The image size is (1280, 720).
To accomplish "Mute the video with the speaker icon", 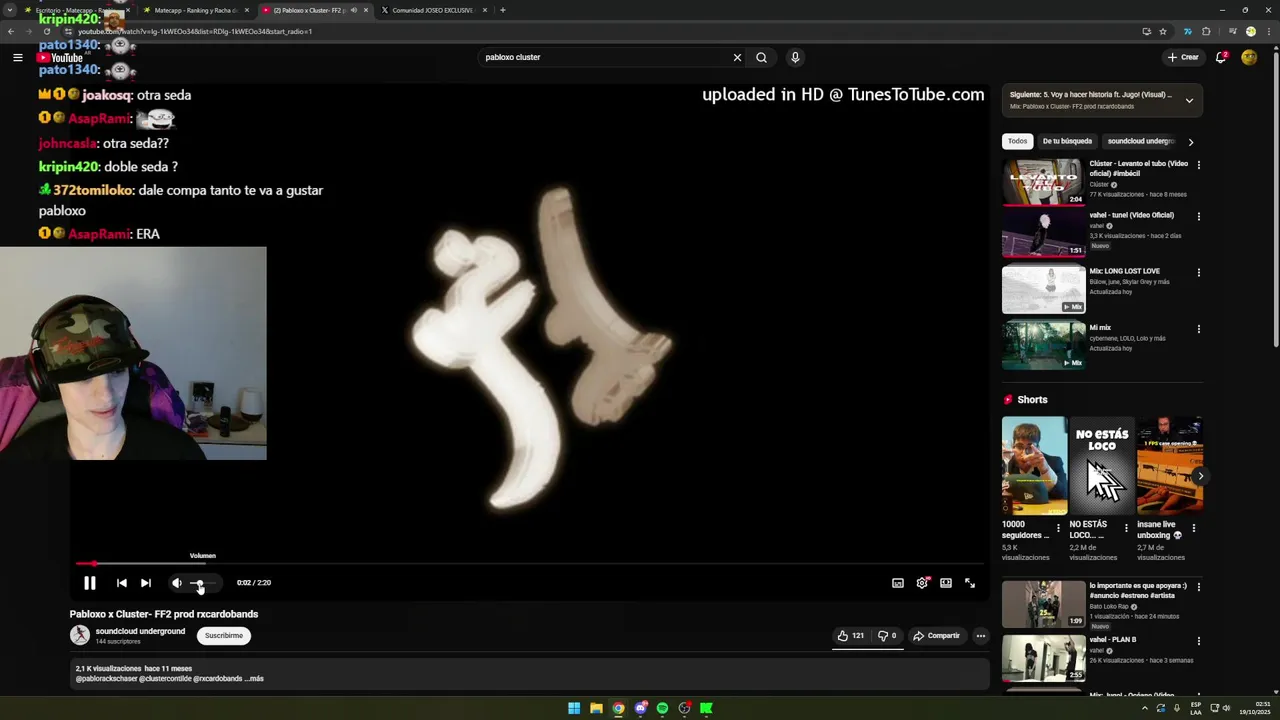I will (x=177, y=583).
